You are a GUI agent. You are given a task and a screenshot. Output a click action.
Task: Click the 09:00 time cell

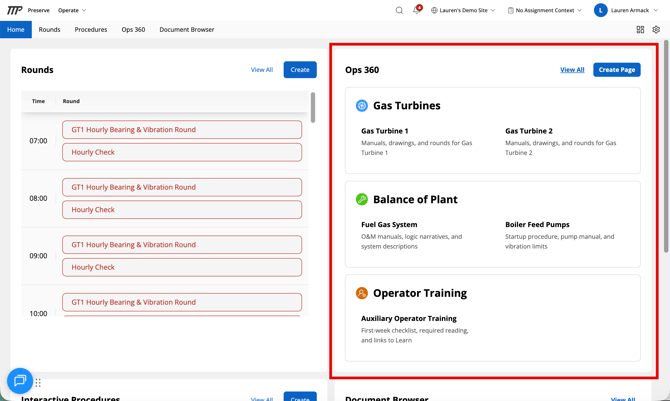coord(38,256)
